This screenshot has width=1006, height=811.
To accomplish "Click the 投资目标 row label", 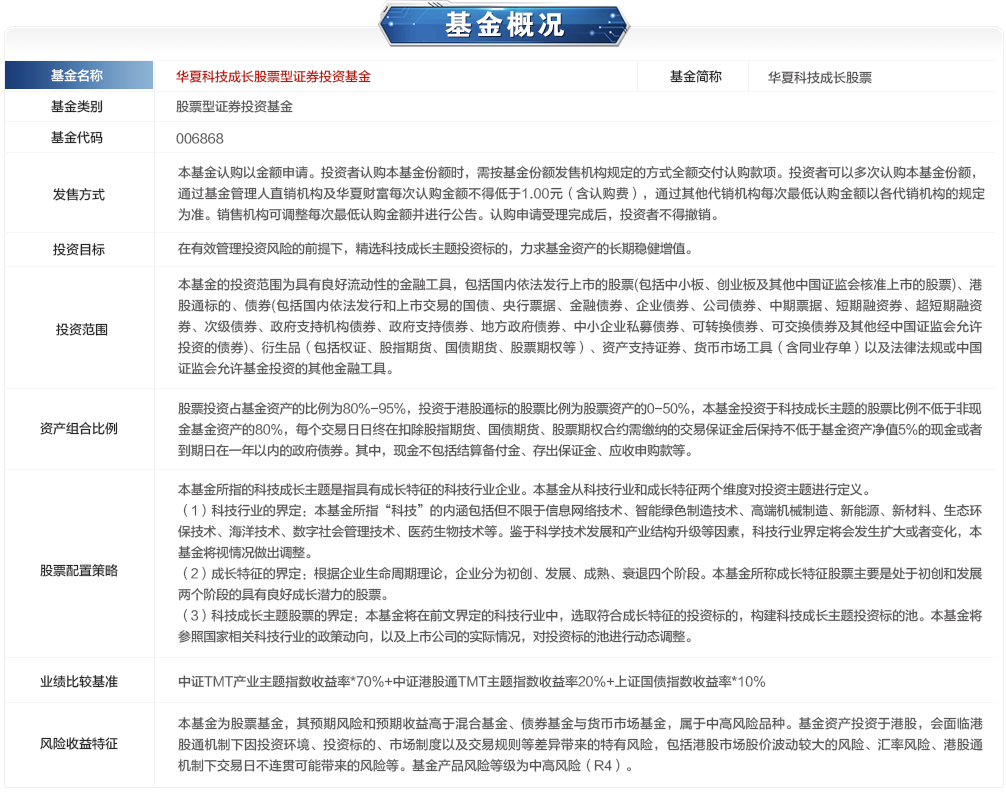I will point(78,249).
